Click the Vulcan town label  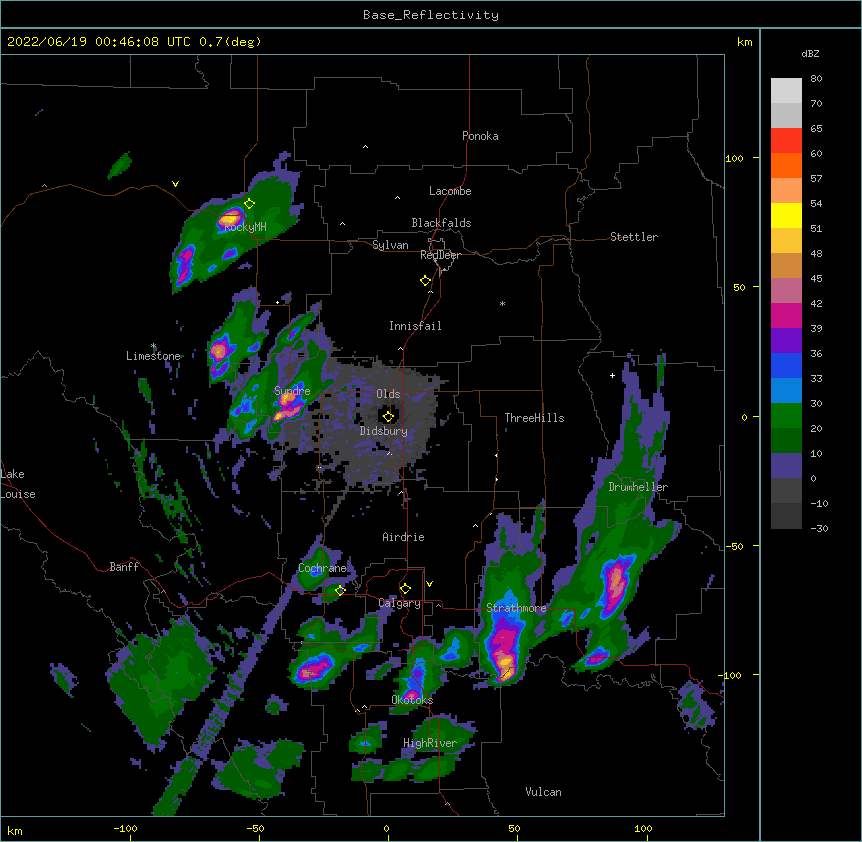point(543,792)
